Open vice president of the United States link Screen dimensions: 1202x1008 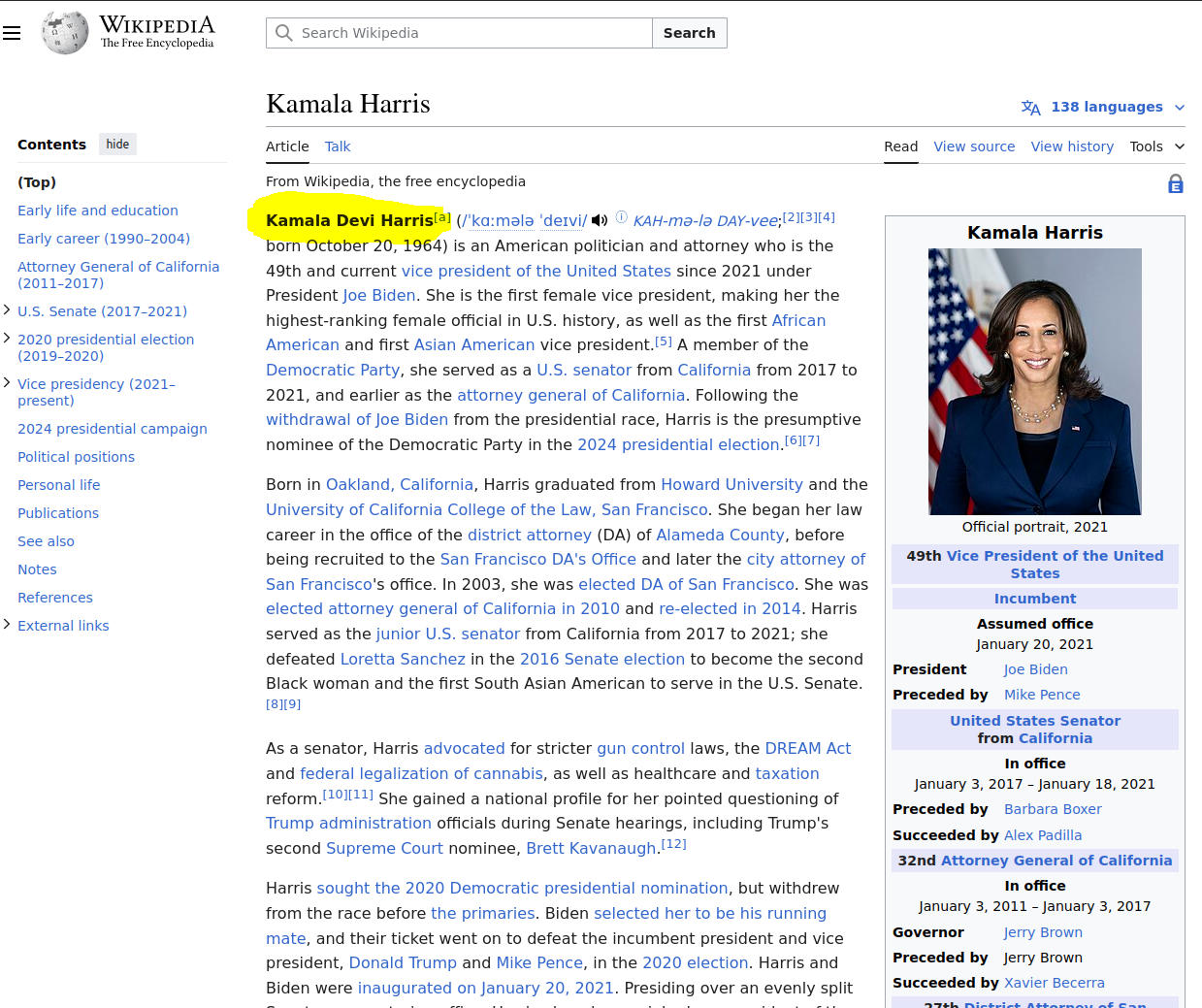[536, 271]
